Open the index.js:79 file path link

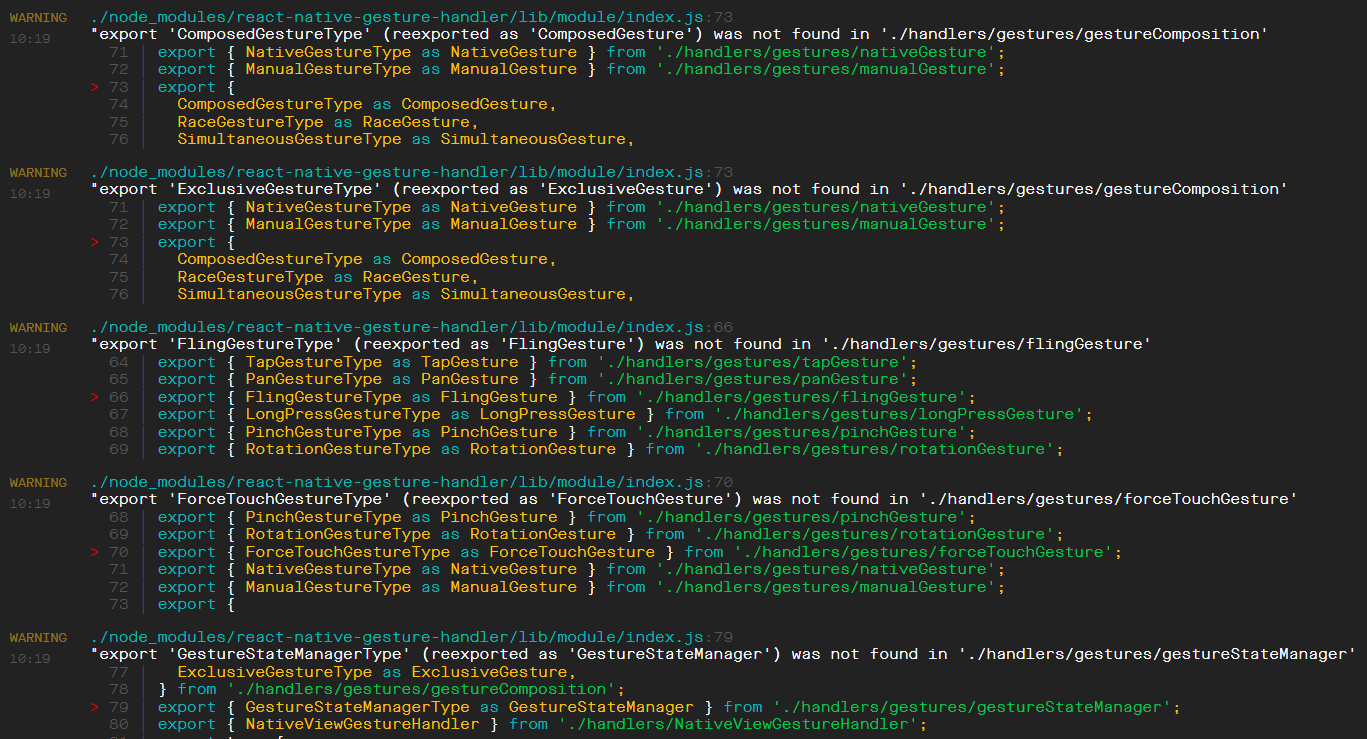tap(411, 637)
